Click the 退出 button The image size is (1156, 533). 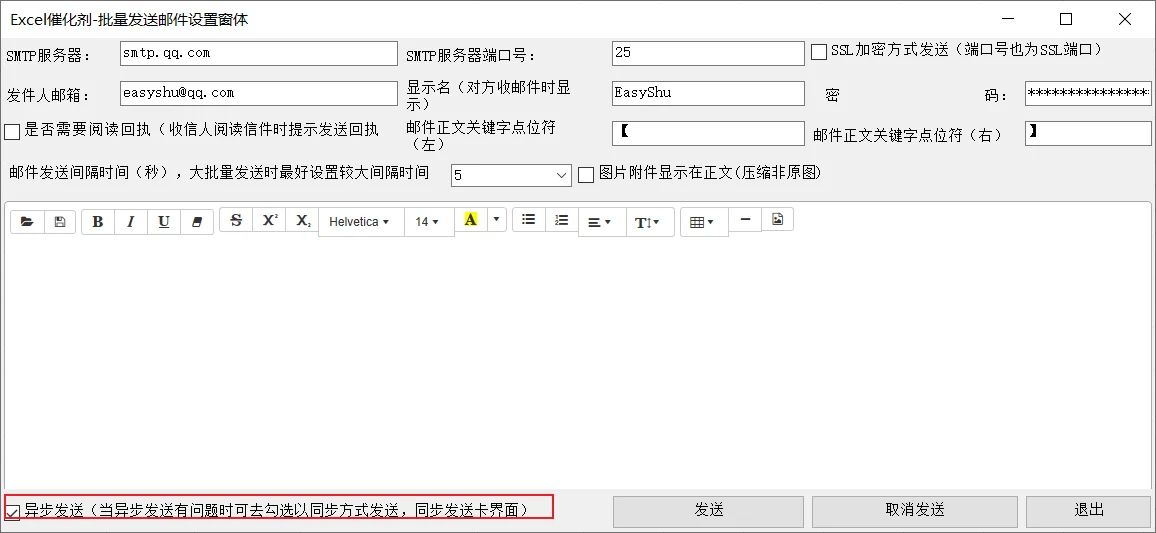[x=1089, y=510]
